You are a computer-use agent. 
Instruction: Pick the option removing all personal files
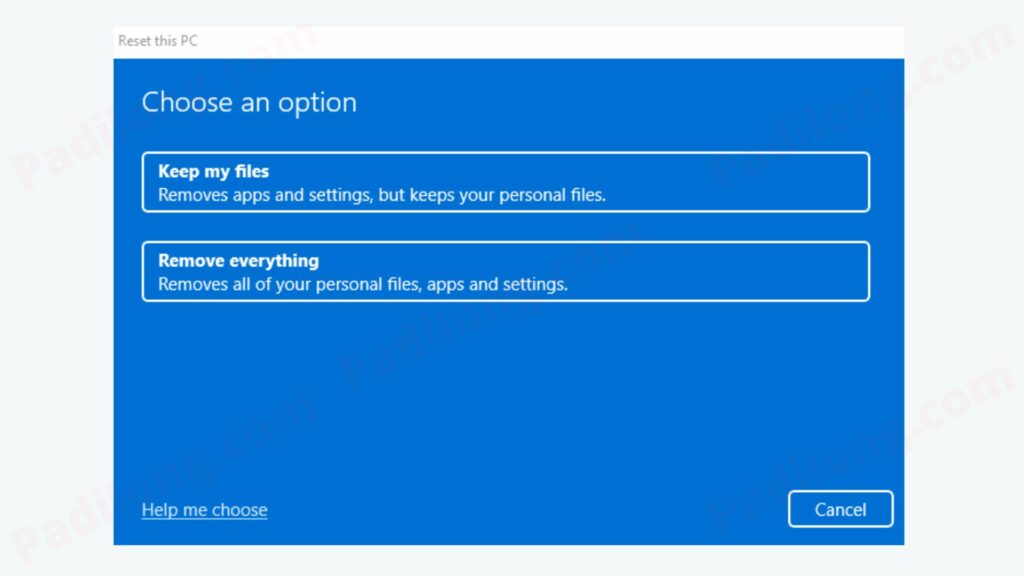pos(505,271)
